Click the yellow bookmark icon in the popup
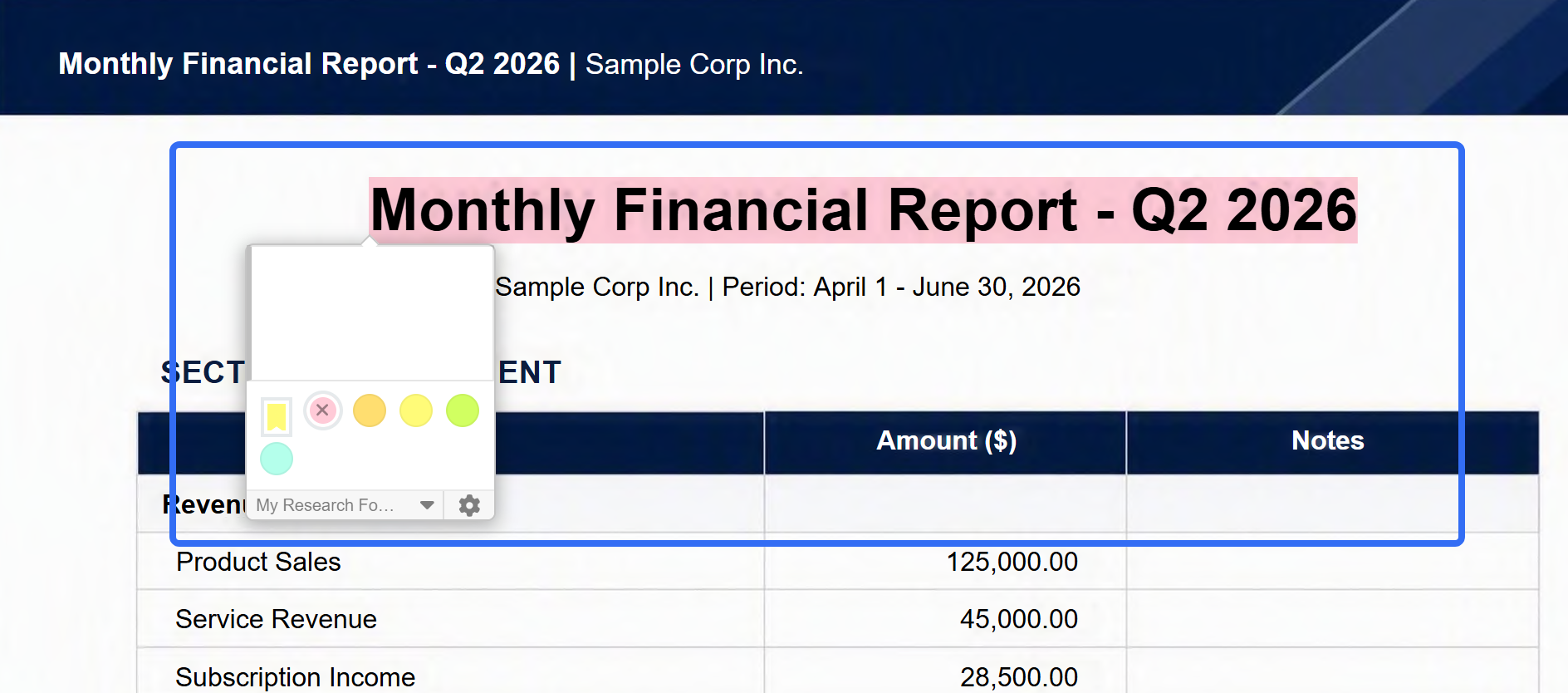This screenshot has height=693, width=1568. coord(276,416)
